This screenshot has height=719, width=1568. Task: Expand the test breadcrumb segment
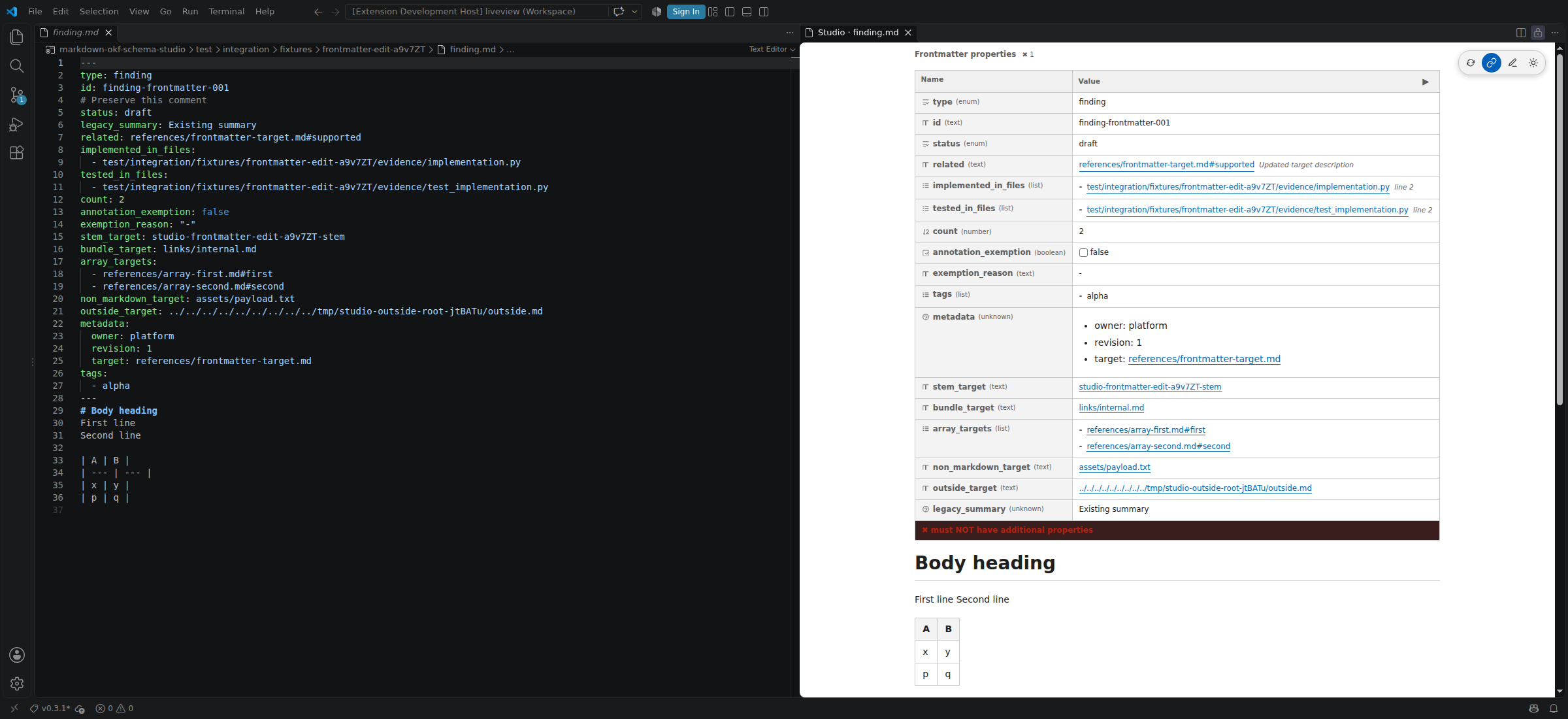click(204, 50)
